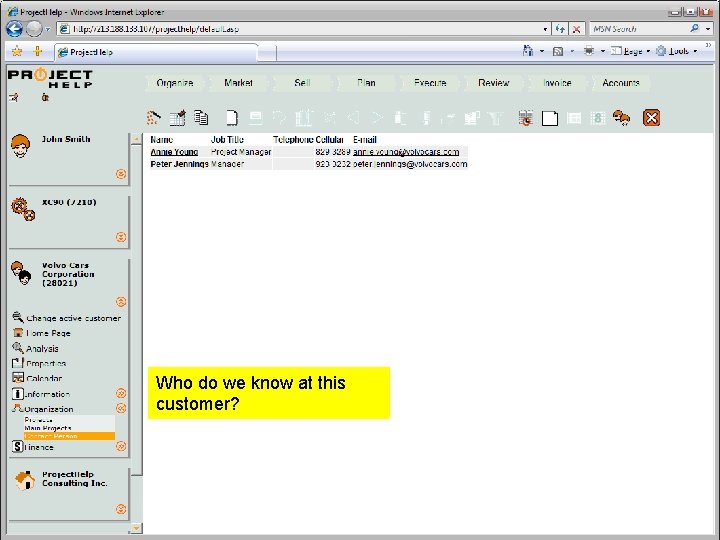
Task: Click second small icon under the ProjectHelp logo
Action: tap(45, 97)
